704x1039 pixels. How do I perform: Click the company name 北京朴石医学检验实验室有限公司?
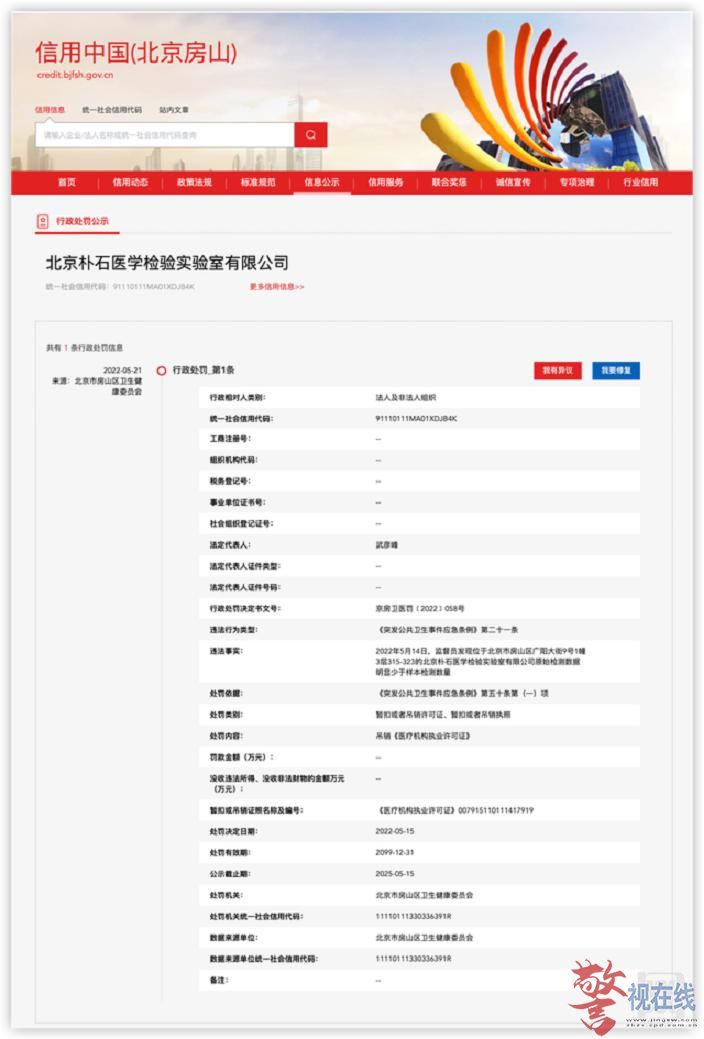pyautogui.click(x=167, y=263)
